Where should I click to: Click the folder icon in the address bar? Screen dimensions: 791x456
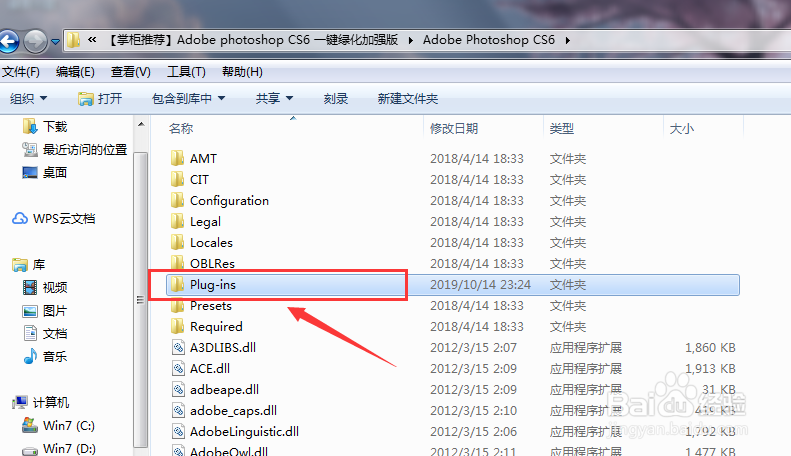tap(74, 40)
